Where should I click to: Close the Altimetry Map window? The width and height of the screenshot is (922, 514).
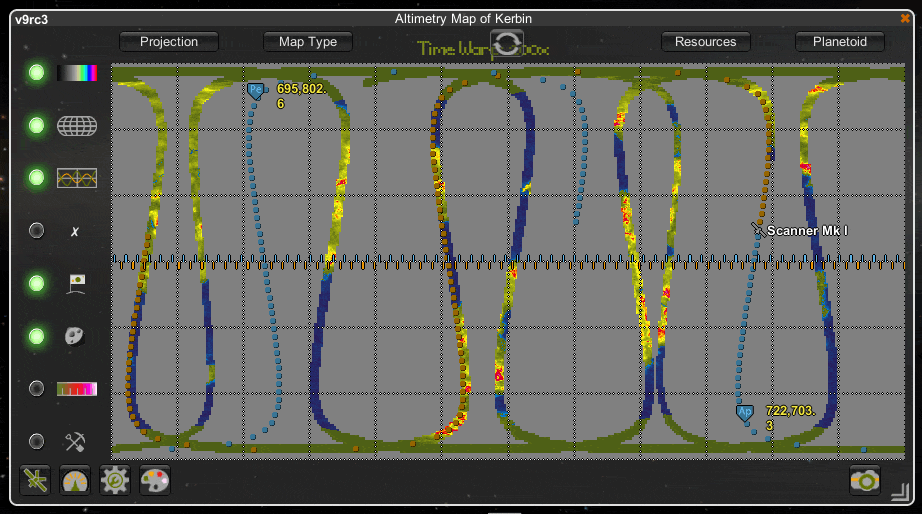click(905, 18)
